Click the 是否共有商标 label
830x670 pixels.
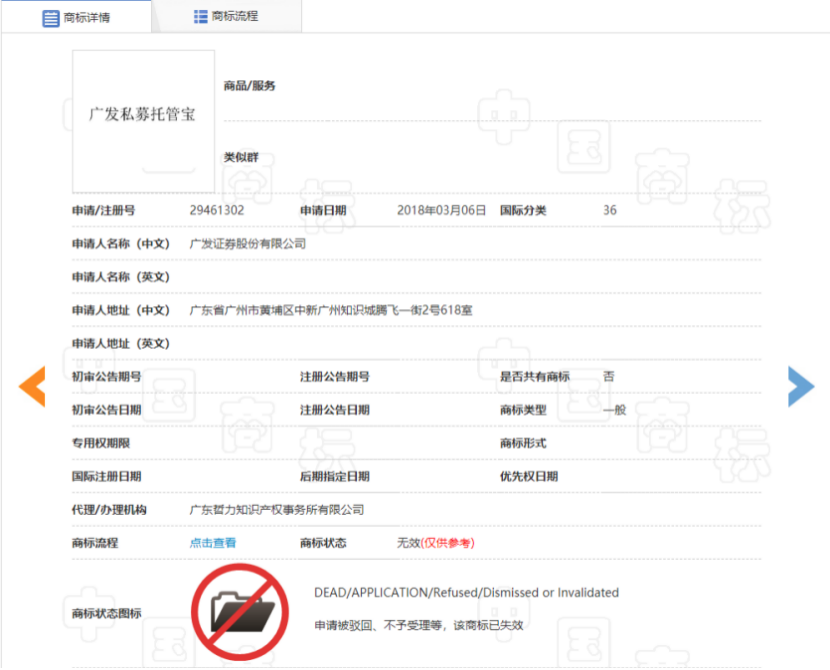(535, 377)
